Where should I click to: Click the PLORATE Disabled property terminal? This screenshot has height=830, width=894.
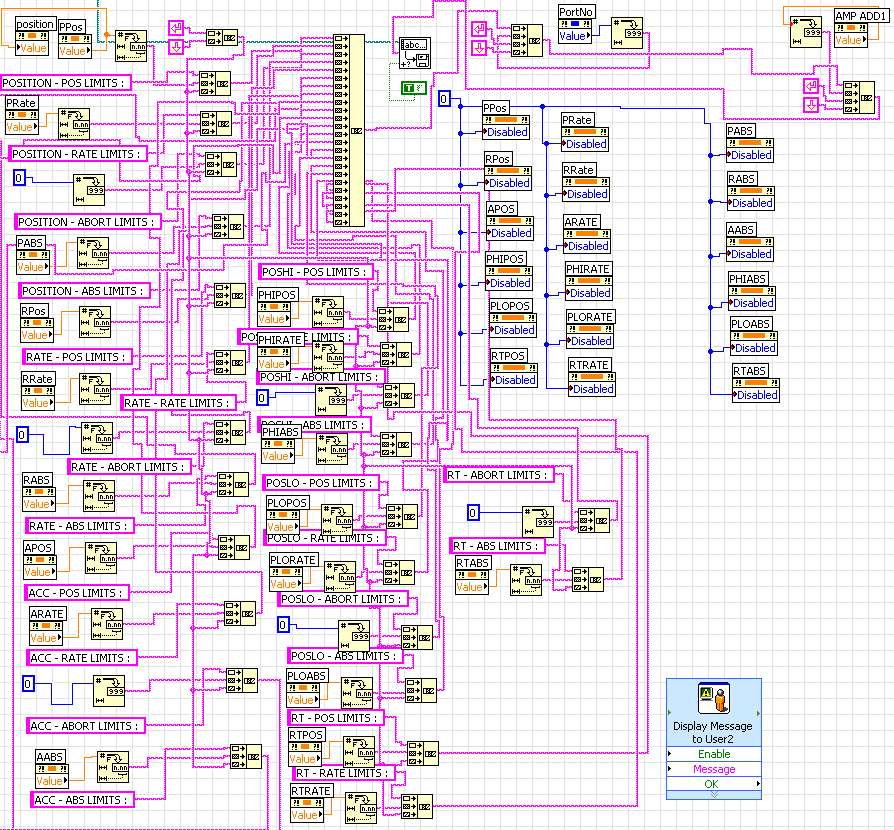coord(590,341)
